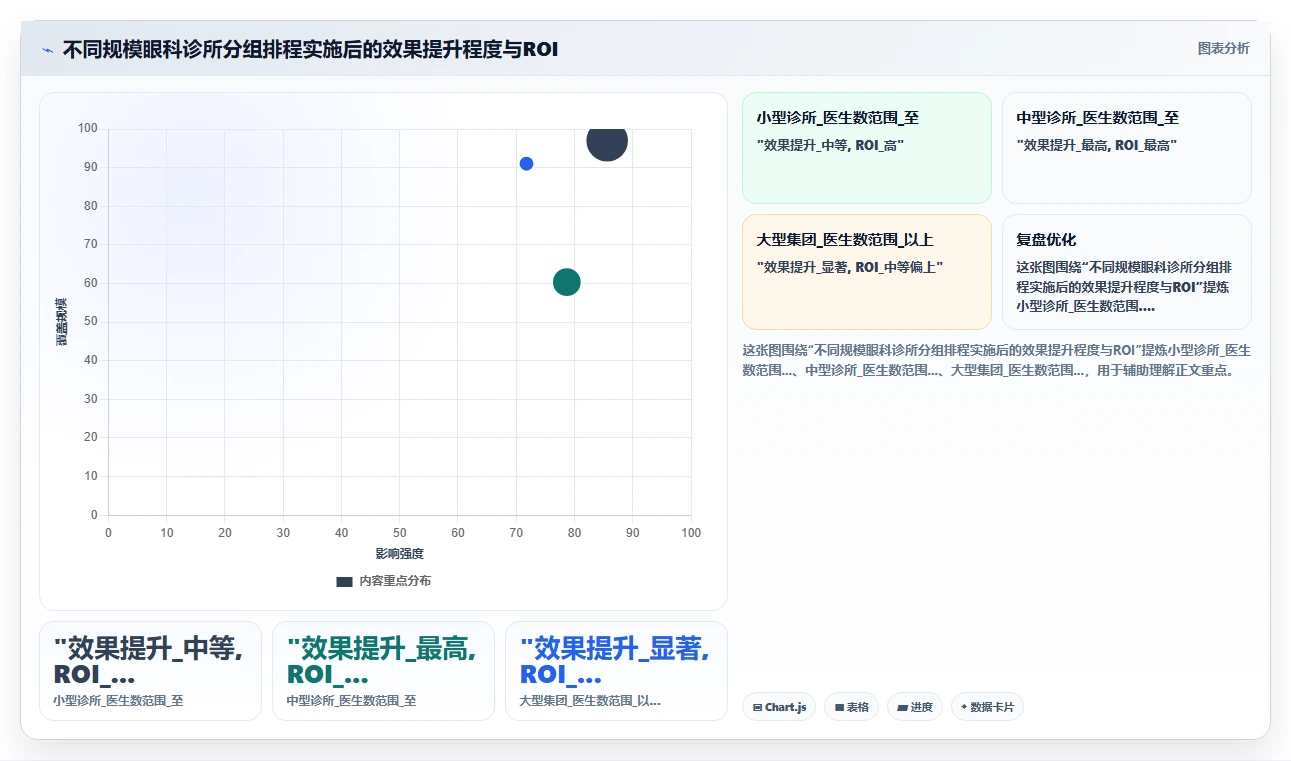
Task: Click the "效果提升_显著 stat card
Action: click(x=616, y=671)
